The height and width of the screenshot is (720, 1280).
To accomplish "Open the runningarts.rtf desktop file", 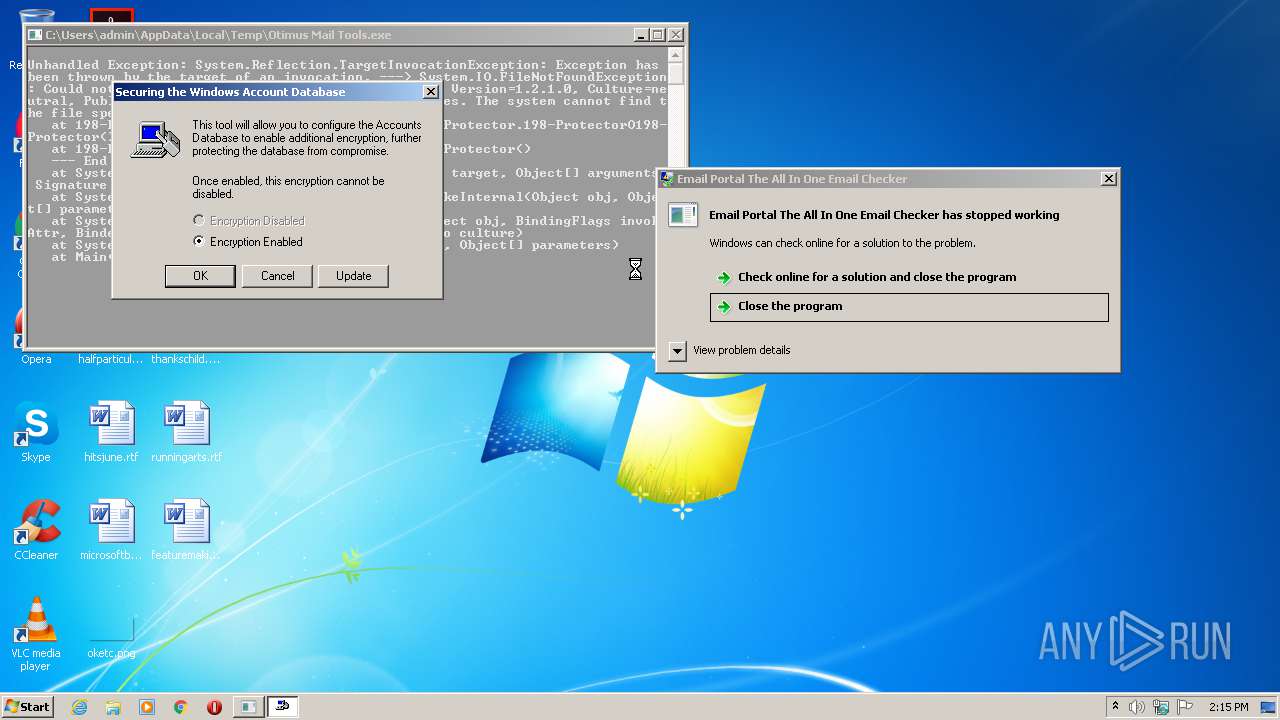I will click(187, 433).
